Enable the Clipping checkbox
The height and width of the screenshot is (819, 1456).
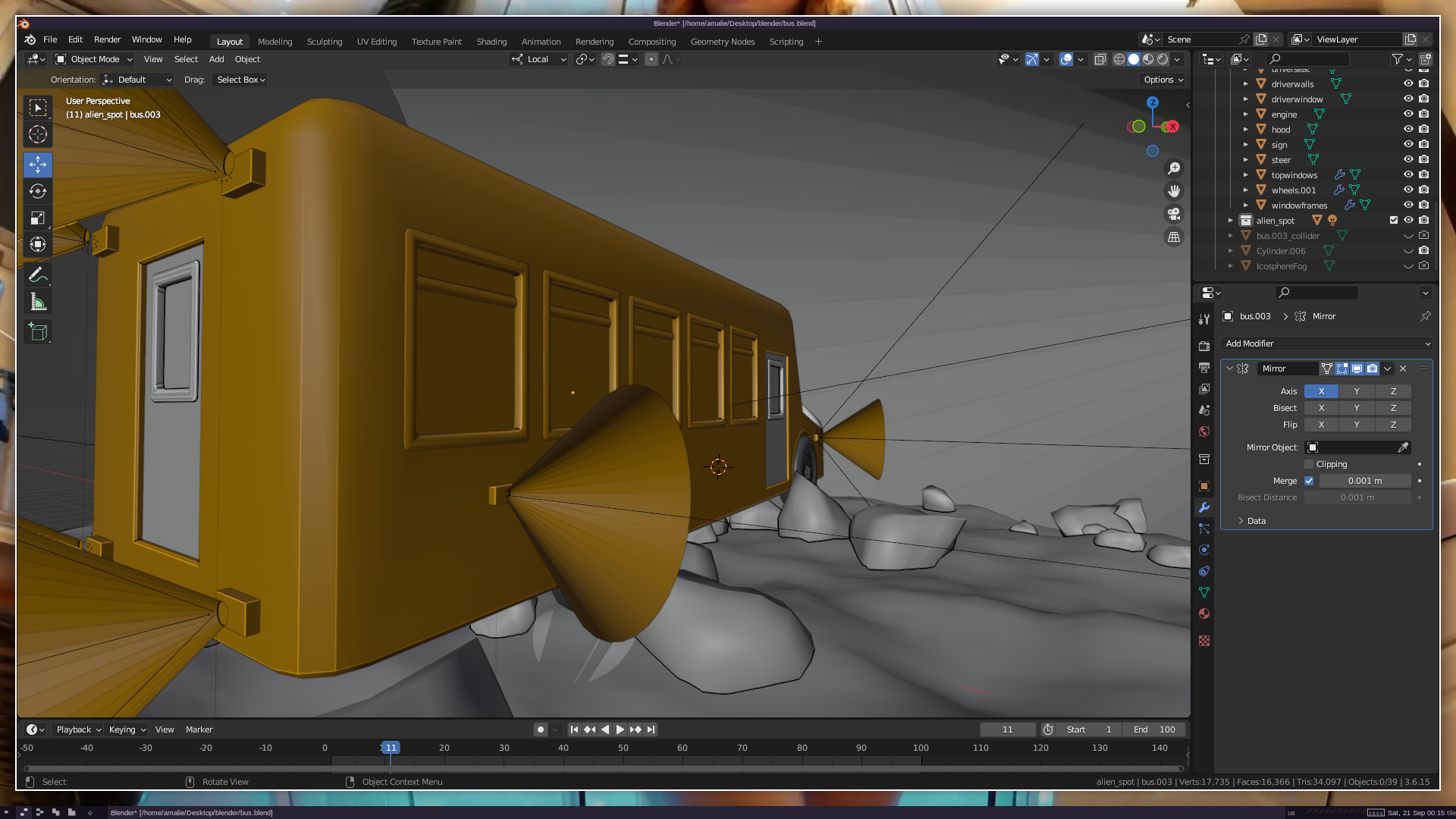click(1309, 464)
